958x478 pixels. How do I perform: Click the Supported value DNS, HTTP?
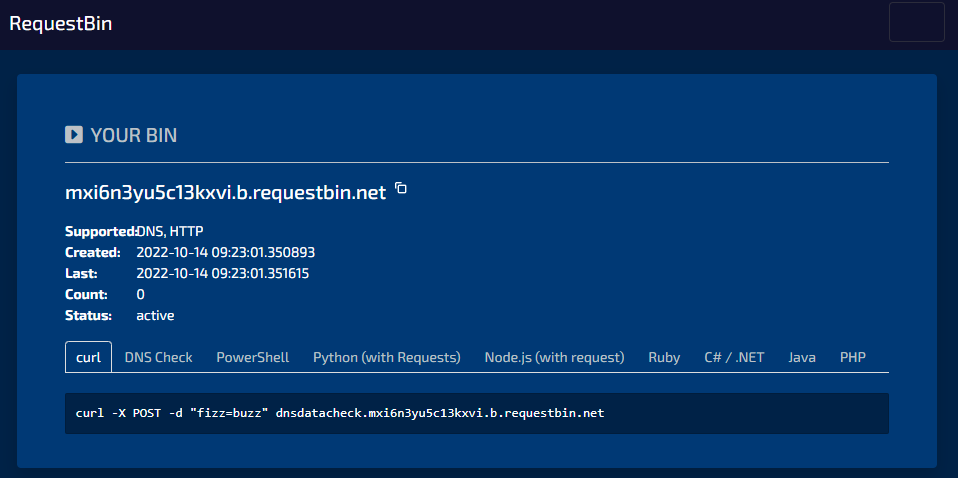coord(170,232)
